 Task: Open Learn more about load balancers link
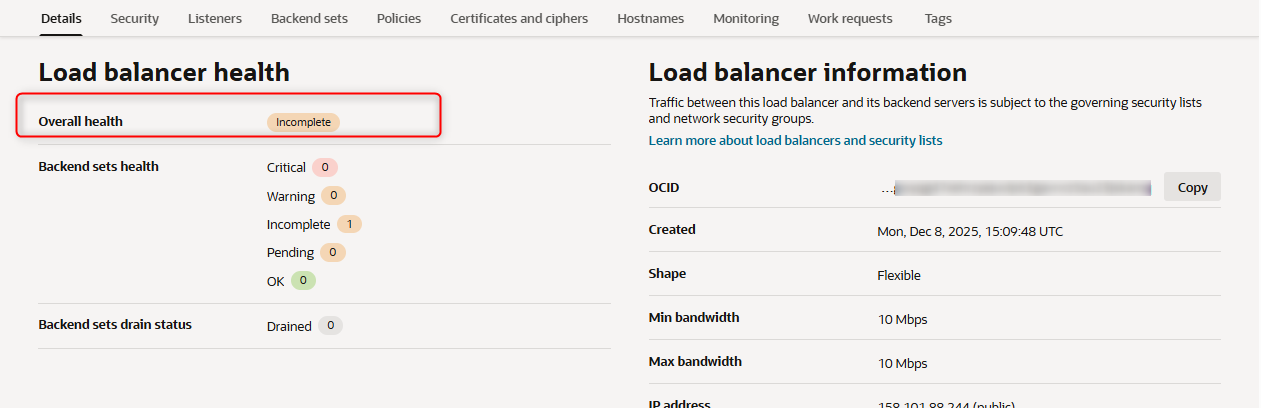pyautogui.click(x=795, y=140)
